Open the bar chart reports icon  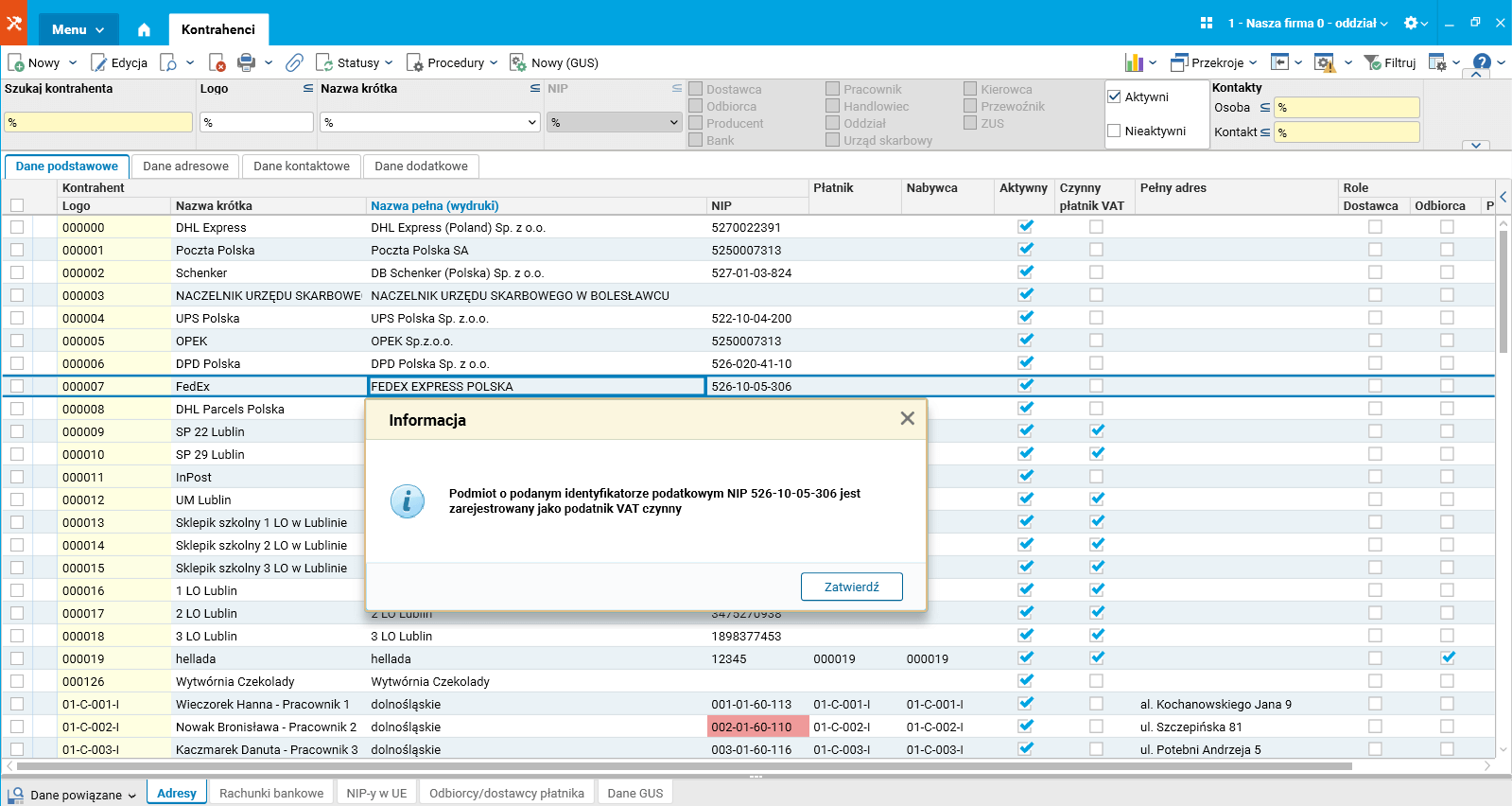(x=1134, y=63)
